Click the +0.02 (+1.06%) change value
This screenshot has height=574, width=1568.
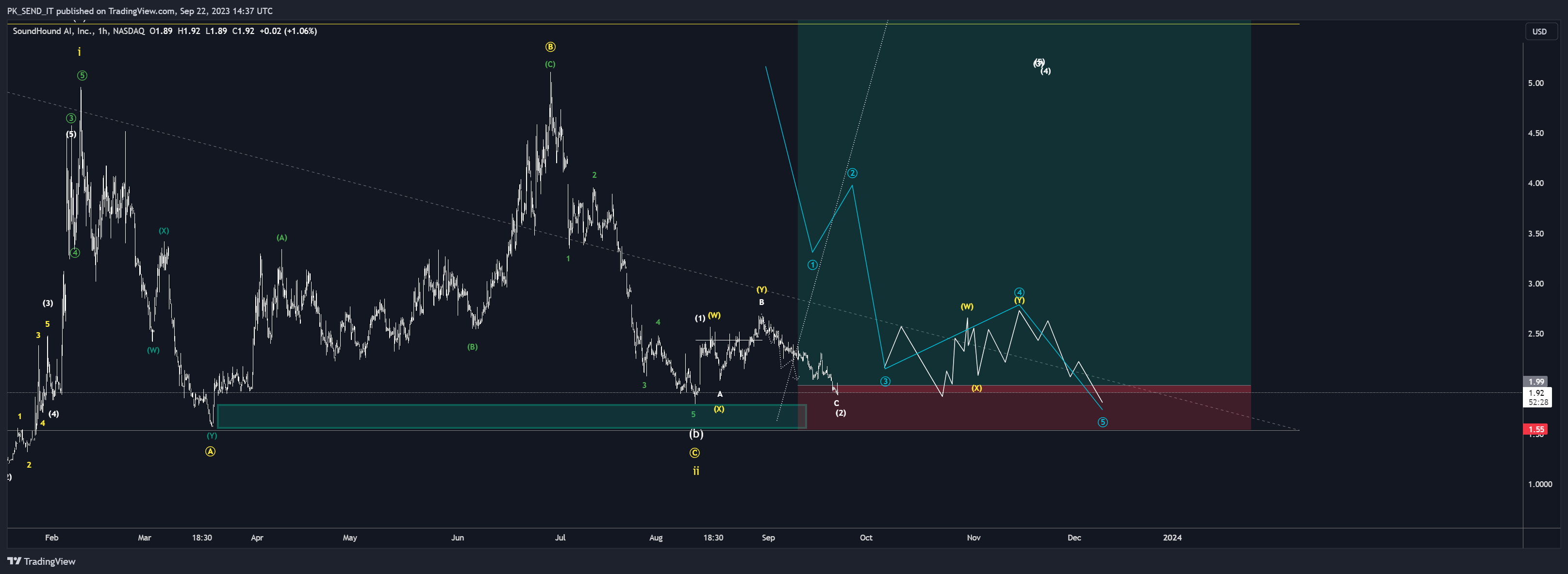pyautogui.click(x=288, y=31)
